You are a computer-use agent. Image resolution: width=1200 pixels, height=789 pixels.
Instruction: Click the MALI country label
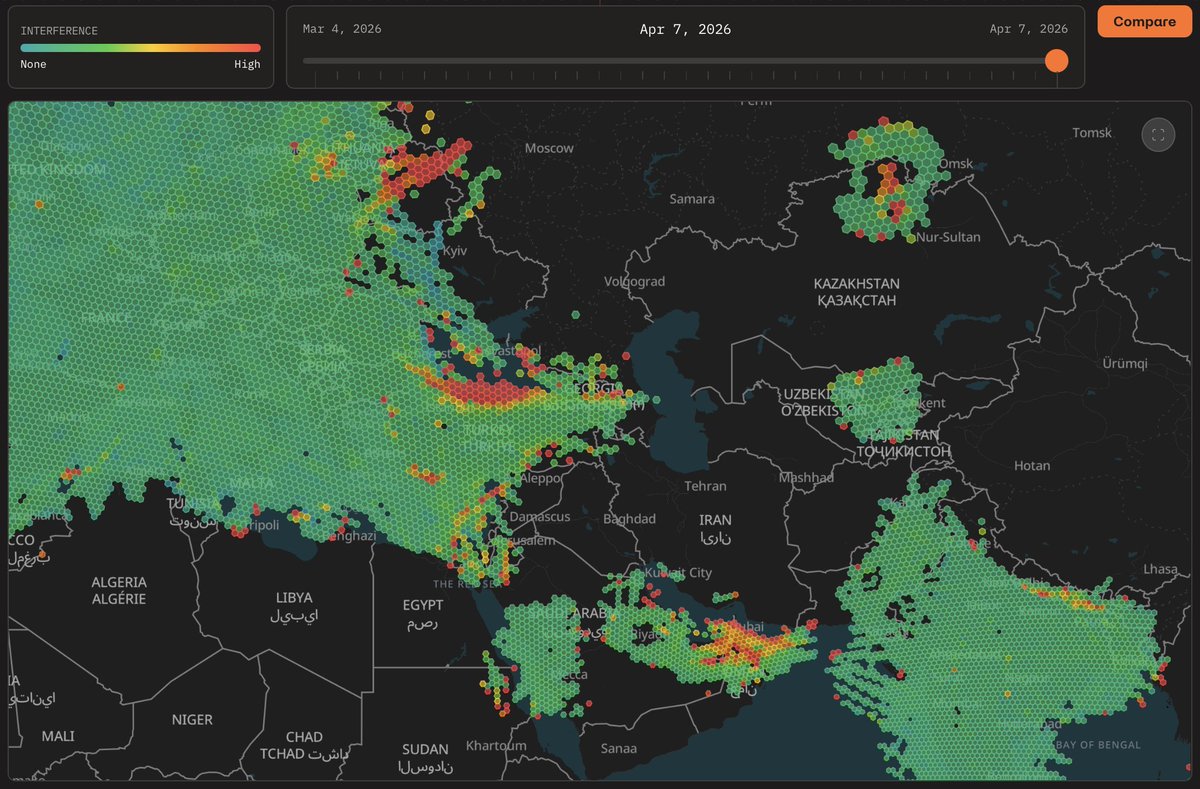[58, 736]
